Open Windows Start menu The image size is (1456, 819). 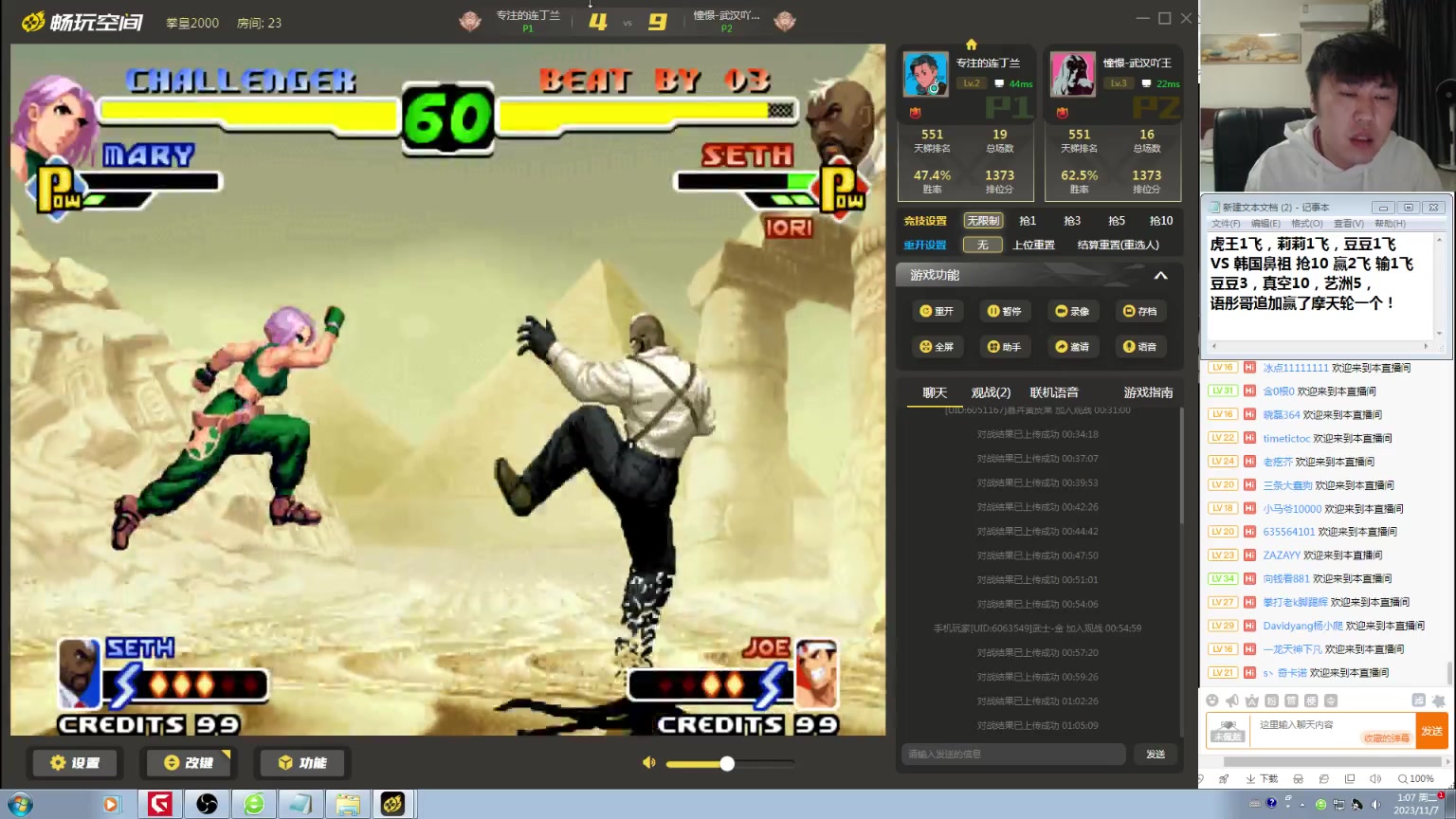[x=20, y=805]
